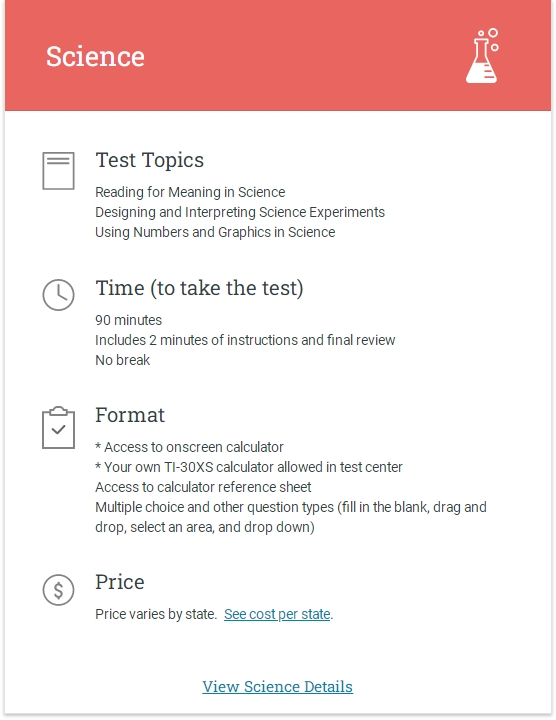This screenshot has width=556, height=720.
Task: Open the See cost per state link
Action: coord(277,614)
